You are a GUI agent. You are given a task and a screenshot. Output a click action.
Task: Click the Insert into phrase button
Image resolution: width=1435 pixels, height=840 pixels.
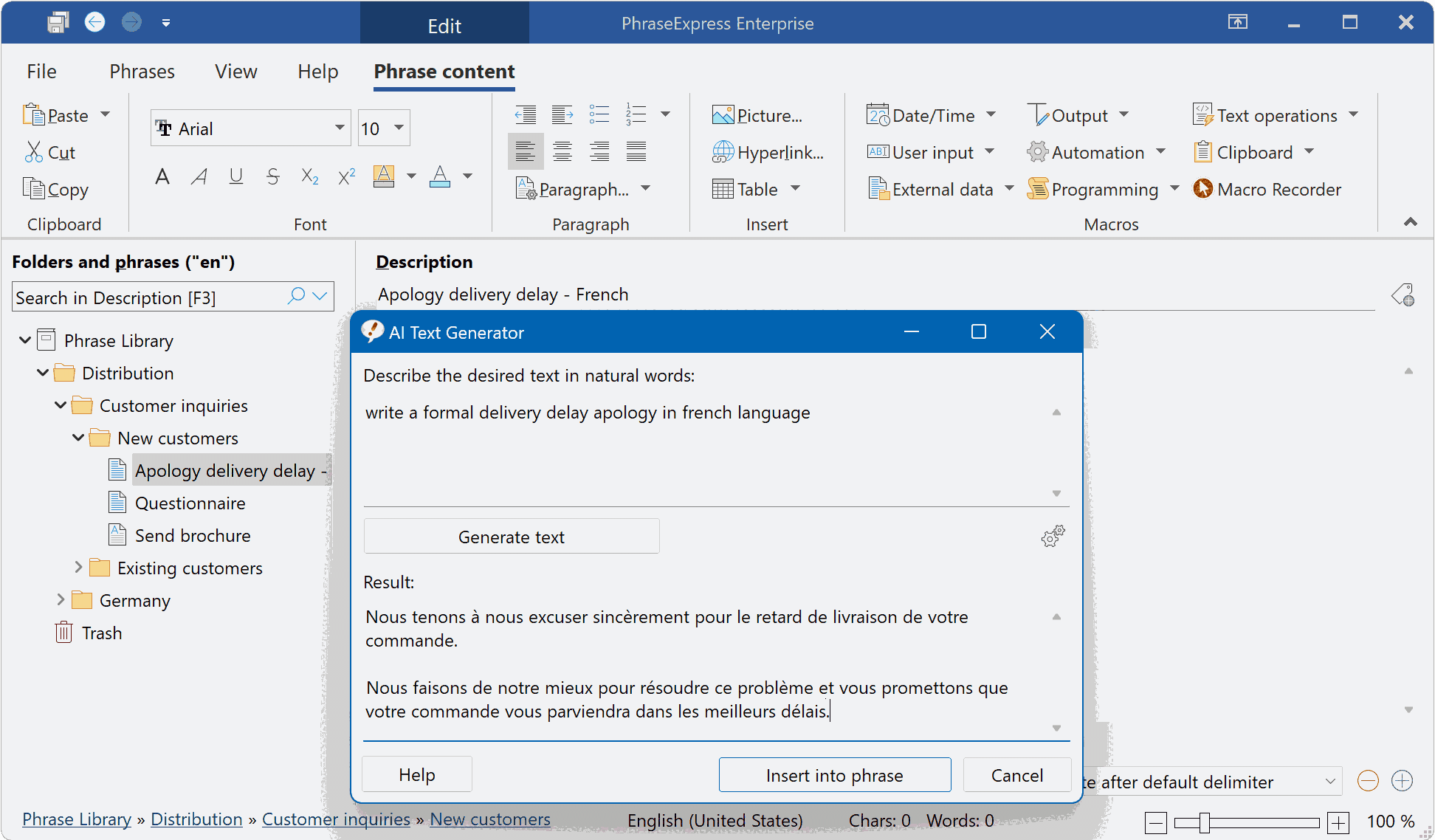833,774
